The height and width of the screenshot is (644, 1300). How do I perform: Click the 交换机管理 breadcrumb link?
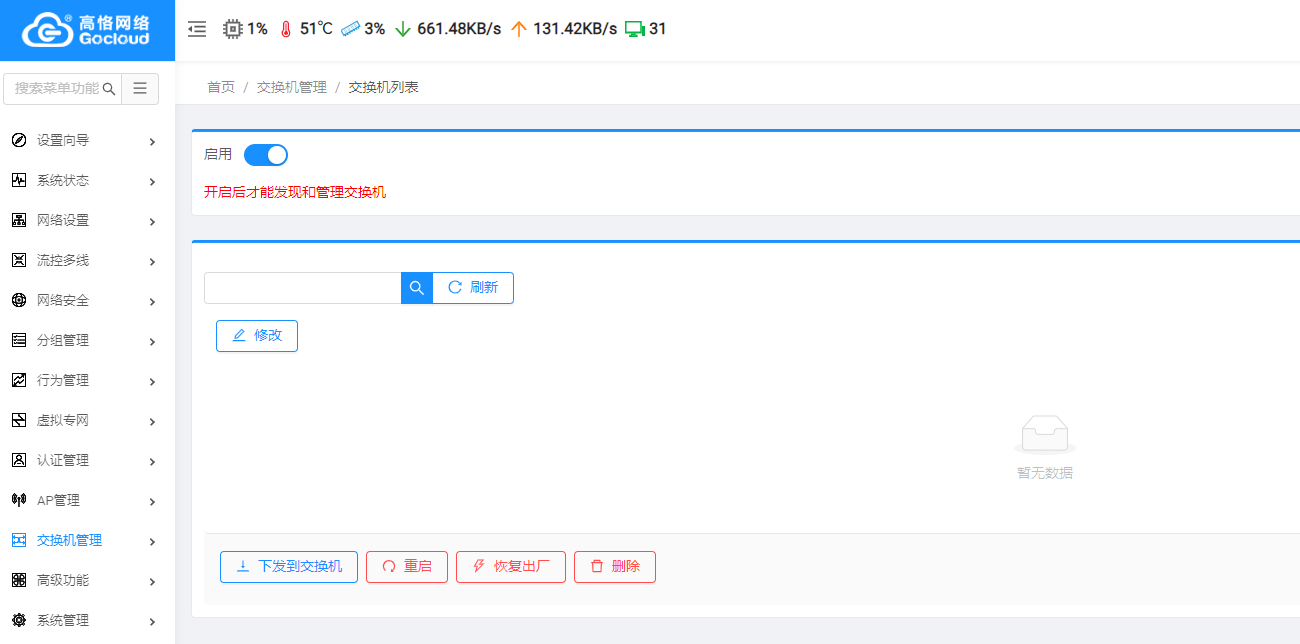[x=292, y=87]
